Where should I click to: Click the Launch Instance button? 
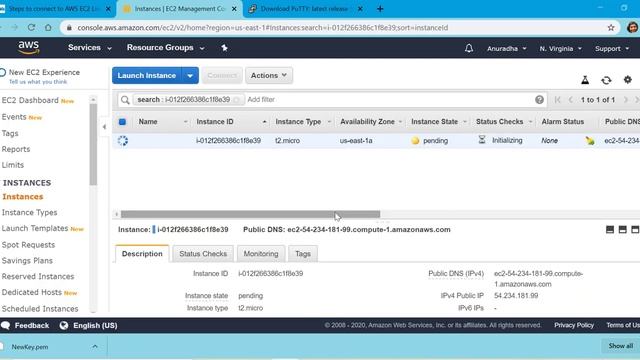pyautogui.click(x=147, y=76)
